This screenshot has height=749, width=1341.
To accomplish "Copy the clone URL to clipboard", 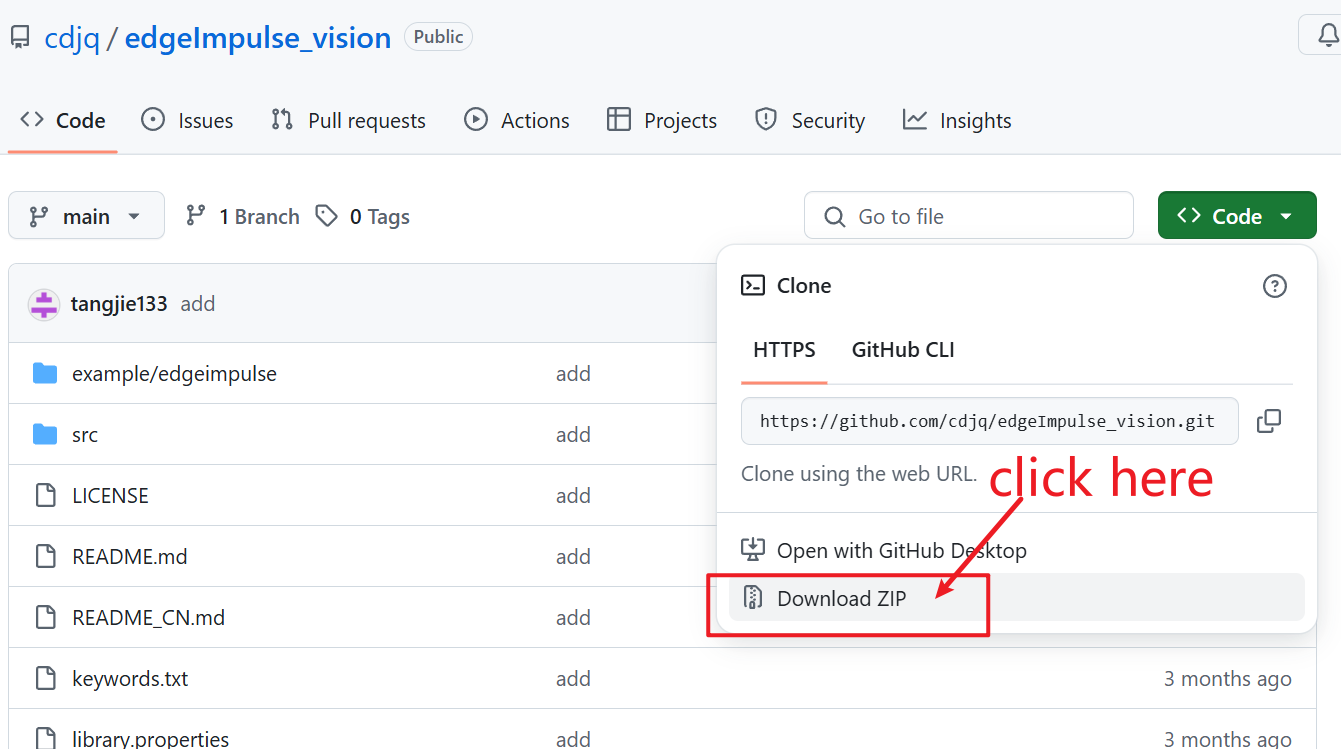I will 1269,421.
